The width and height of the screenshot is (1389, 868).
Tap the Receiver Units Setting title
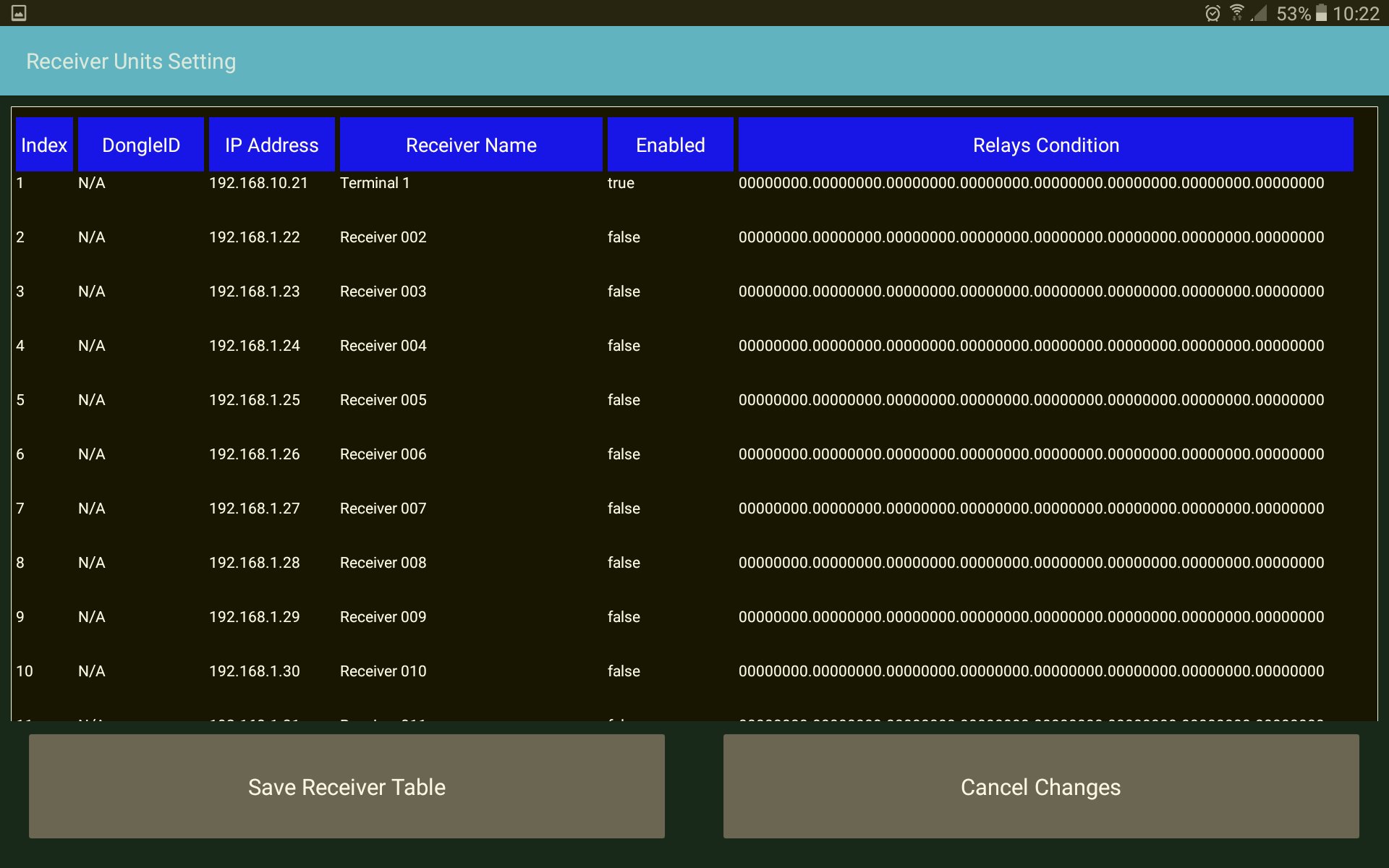click(131, 61)
